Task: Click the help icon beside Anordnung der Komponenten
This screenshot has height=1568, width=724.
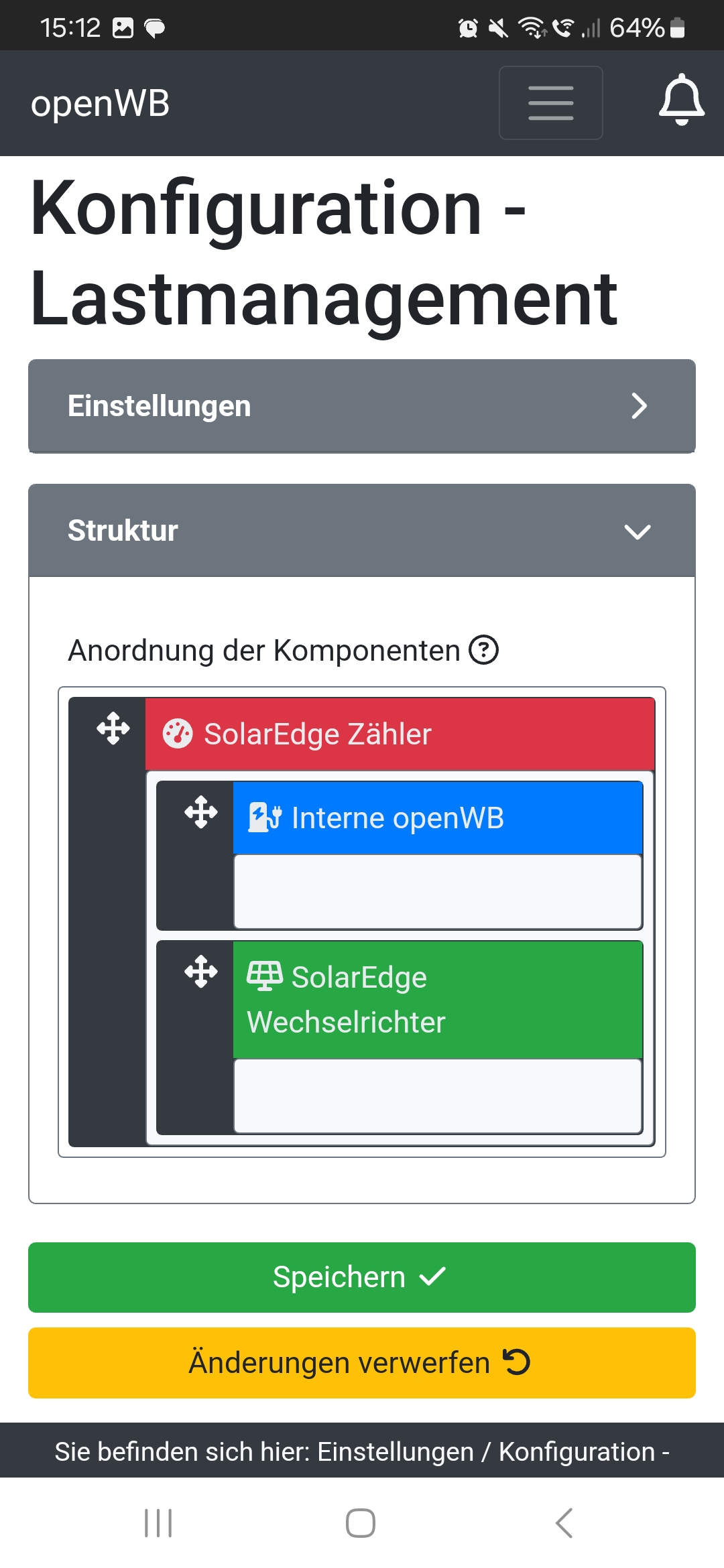Action: (x=483, y=650)
